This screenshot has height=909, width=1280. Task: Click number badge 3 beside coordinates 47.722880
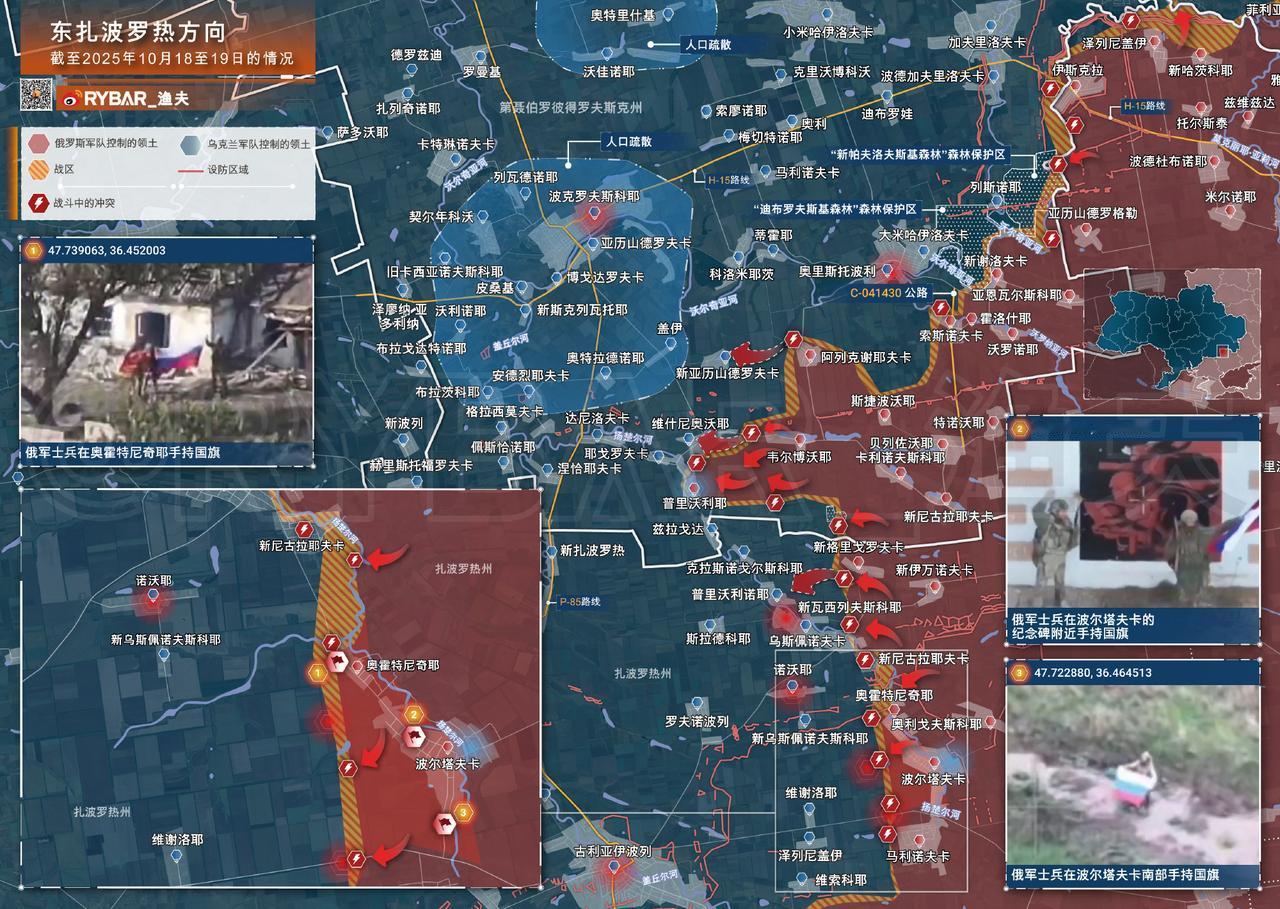point(1020,673)
